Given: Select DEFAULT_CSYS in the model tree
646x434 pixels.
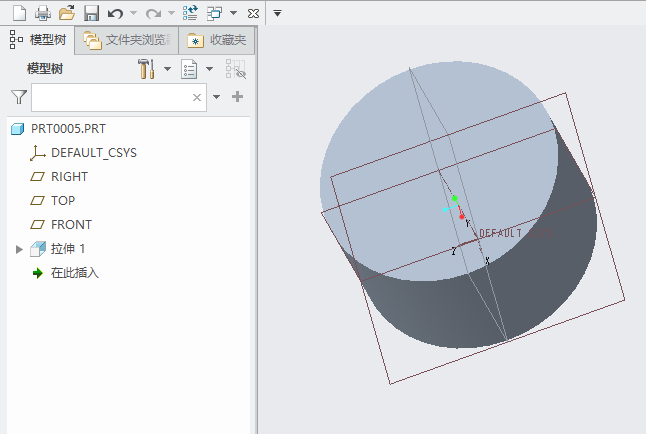Looking at the screenshot, I should 93,153.
